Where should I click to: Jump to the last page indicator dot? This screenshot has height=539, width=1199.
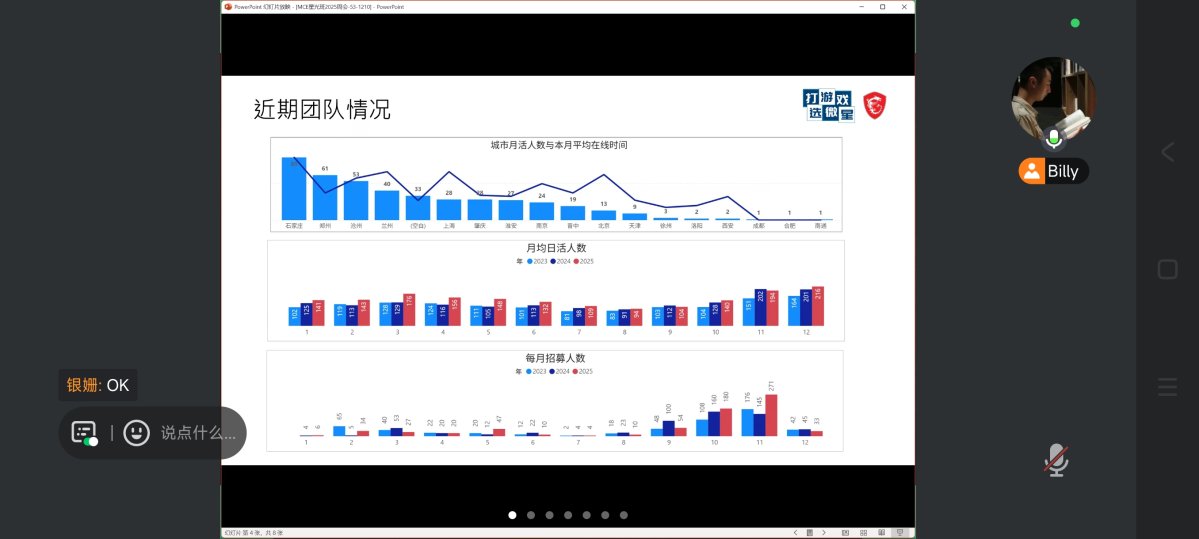(x=624, y=515)
